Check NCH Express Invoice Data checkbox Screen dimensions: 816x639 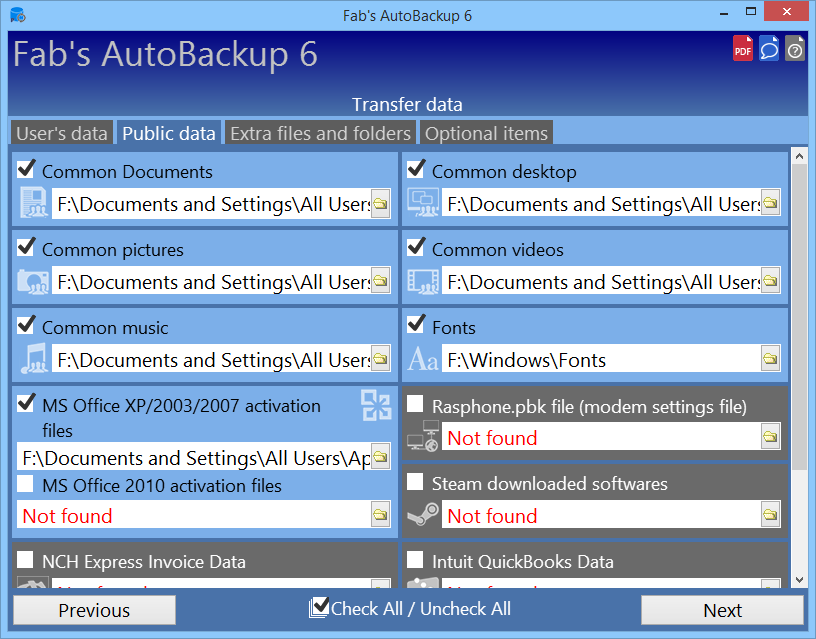(25, 560)
